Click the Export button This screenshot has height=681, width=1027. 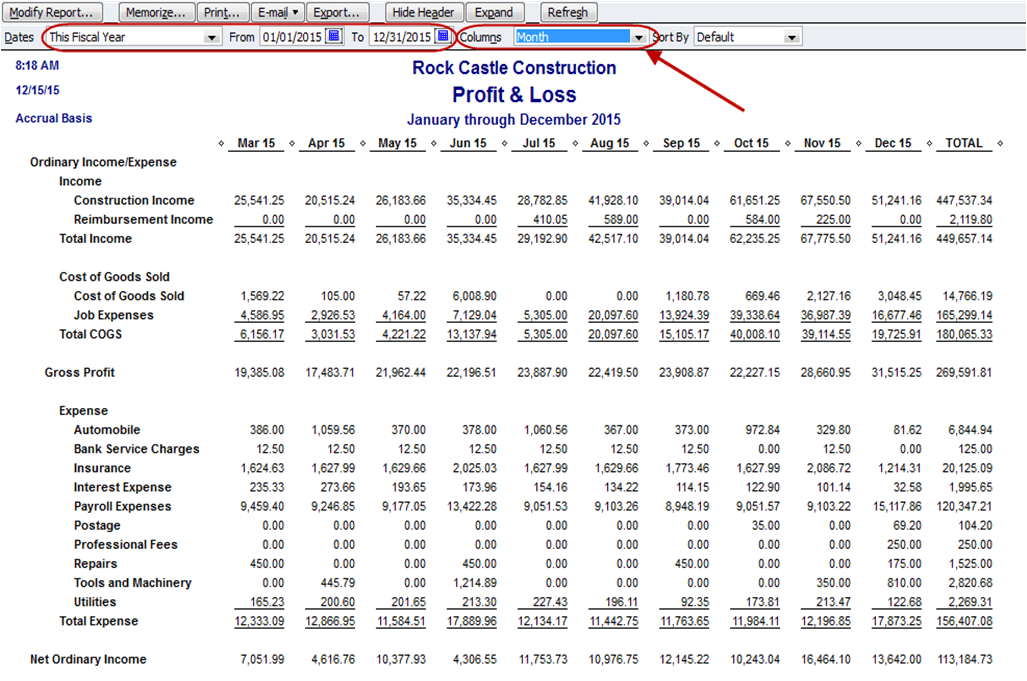click(x=339, y=12)
